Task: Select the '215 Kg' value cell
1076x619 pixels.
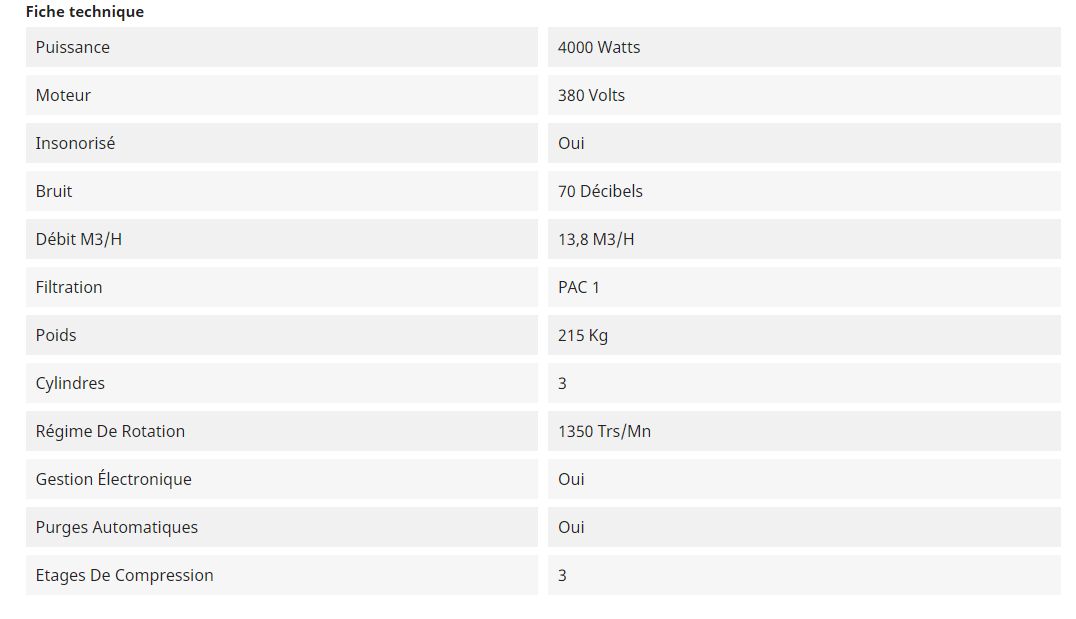Action: click(x=583, y=335)
